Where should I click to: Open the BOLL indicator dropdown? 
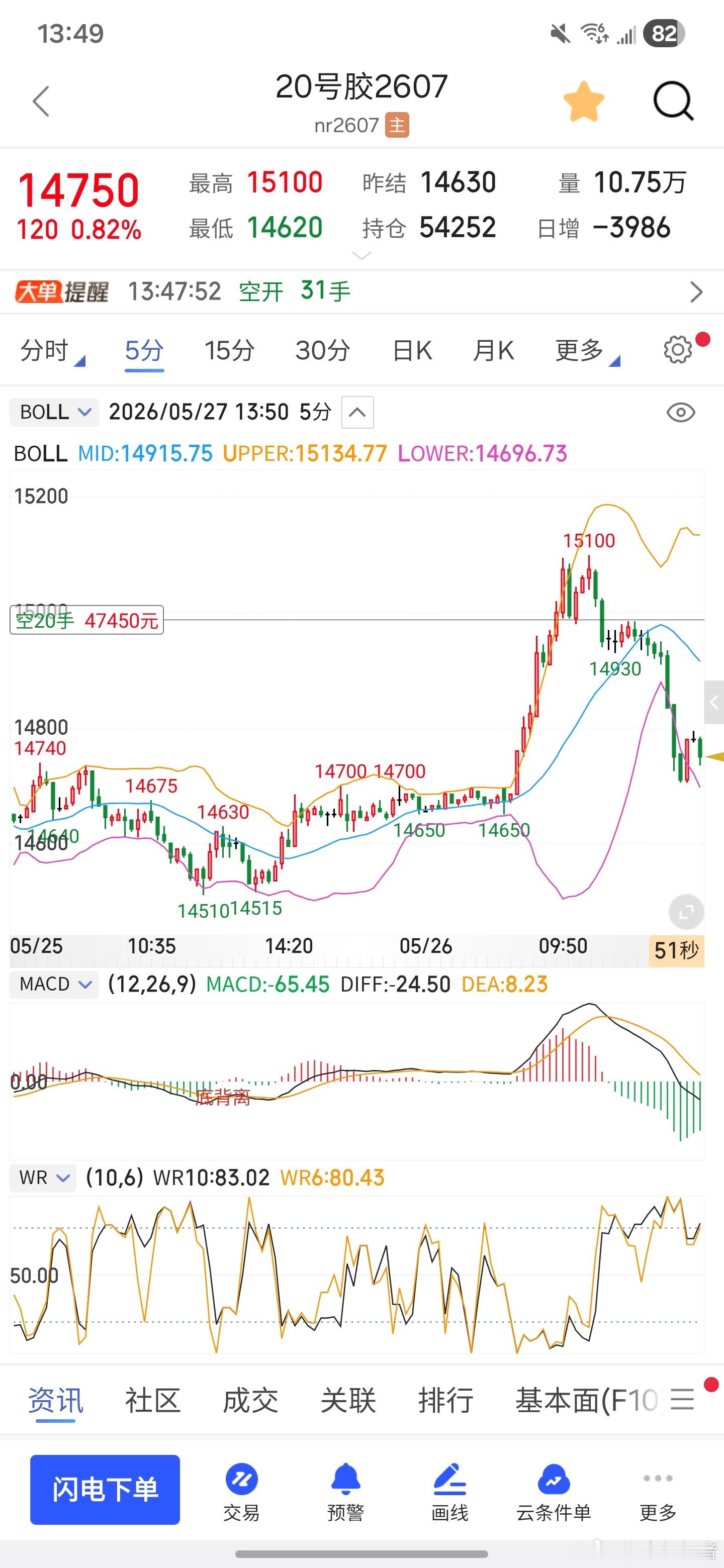[x=54, y=412]
